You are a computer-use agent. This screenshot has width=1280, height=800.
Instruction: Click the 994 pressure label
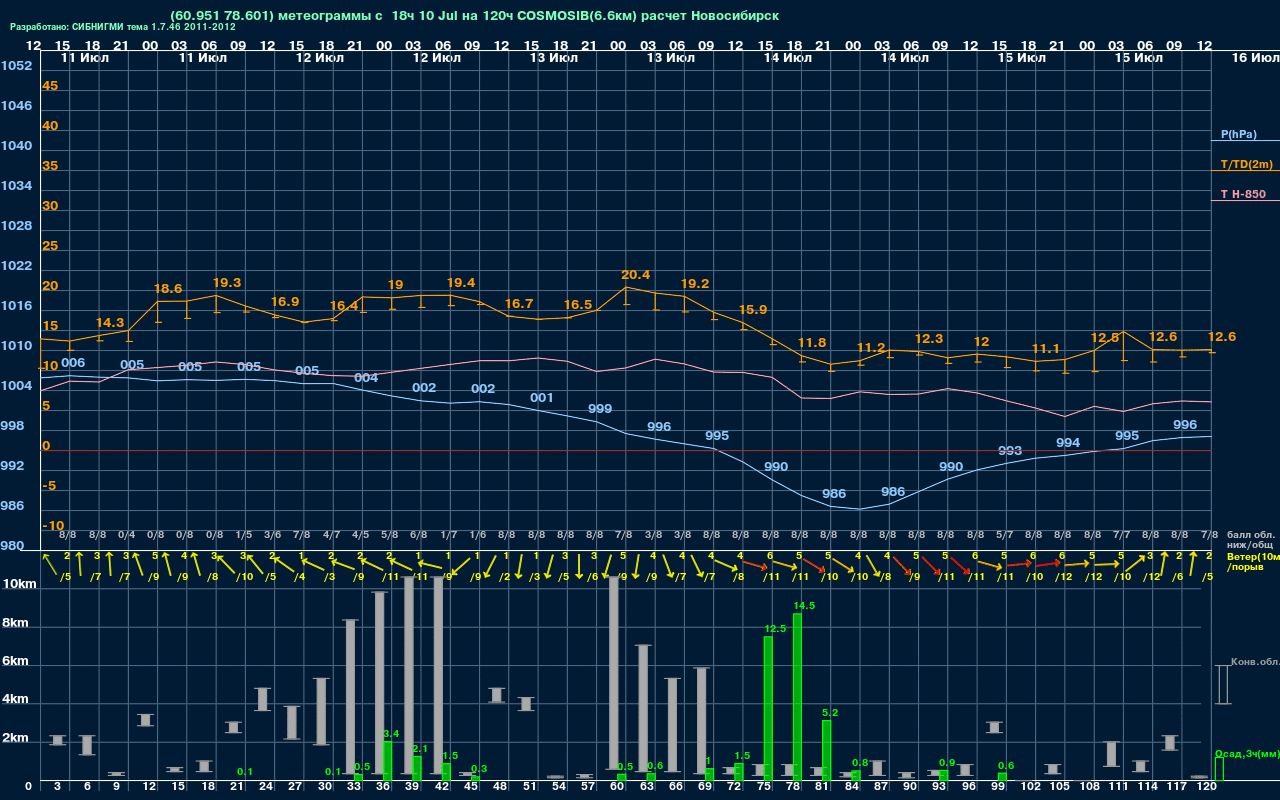click(1068, 443)
